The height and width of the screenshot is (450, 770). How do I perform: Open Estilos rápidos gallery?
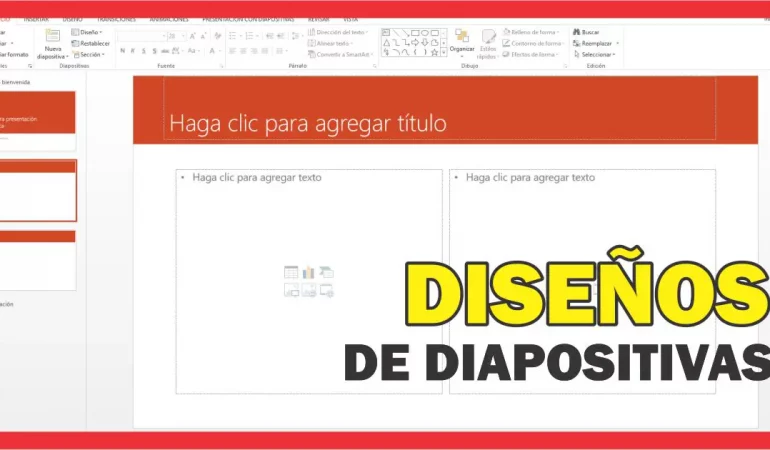pyautogui.click(x=488, y=44)
